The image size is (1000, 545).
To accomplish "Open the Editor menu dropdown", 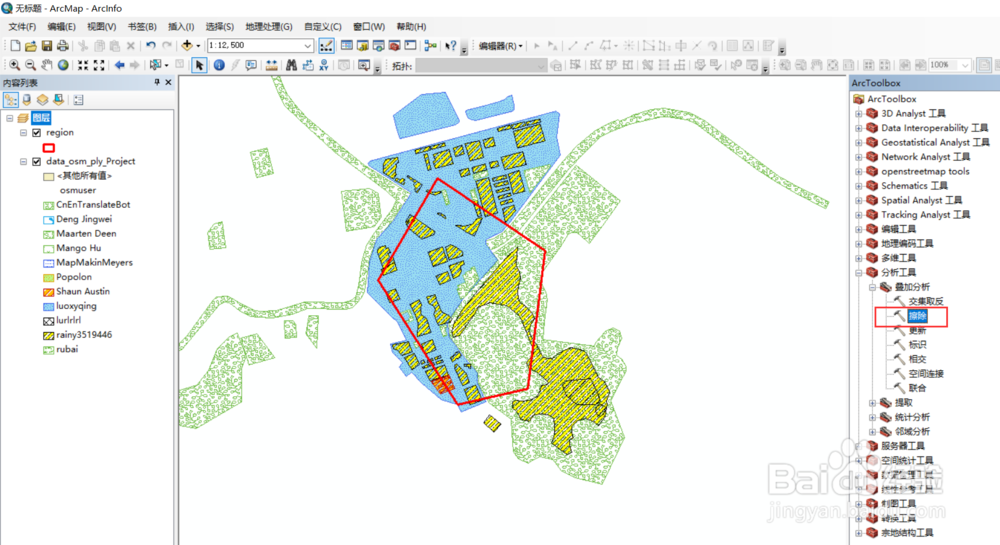I will pos(501,46).
